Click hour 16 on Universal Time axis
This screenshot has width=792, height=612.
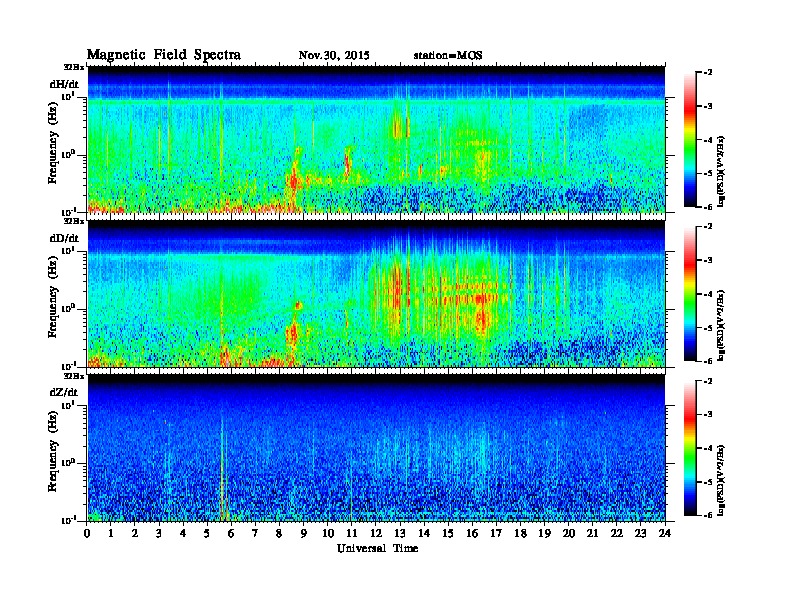click(x=472, y=533)
